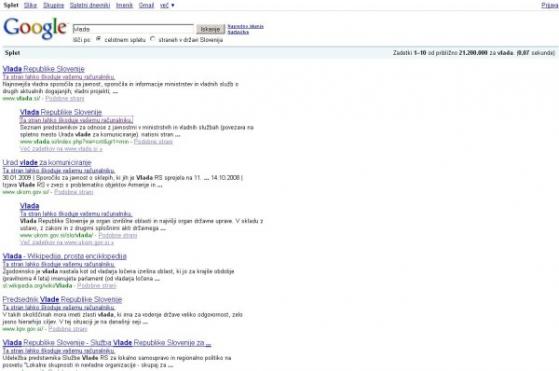Open the Napredno iskanje link
This screenshot has height=371, width=559.
(246, 26)
